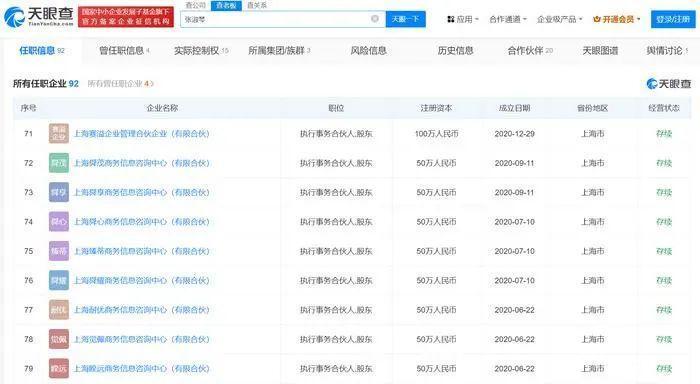Open the company logo in row 75
This screenshot has width=700, height=384.
coord(59,251)
